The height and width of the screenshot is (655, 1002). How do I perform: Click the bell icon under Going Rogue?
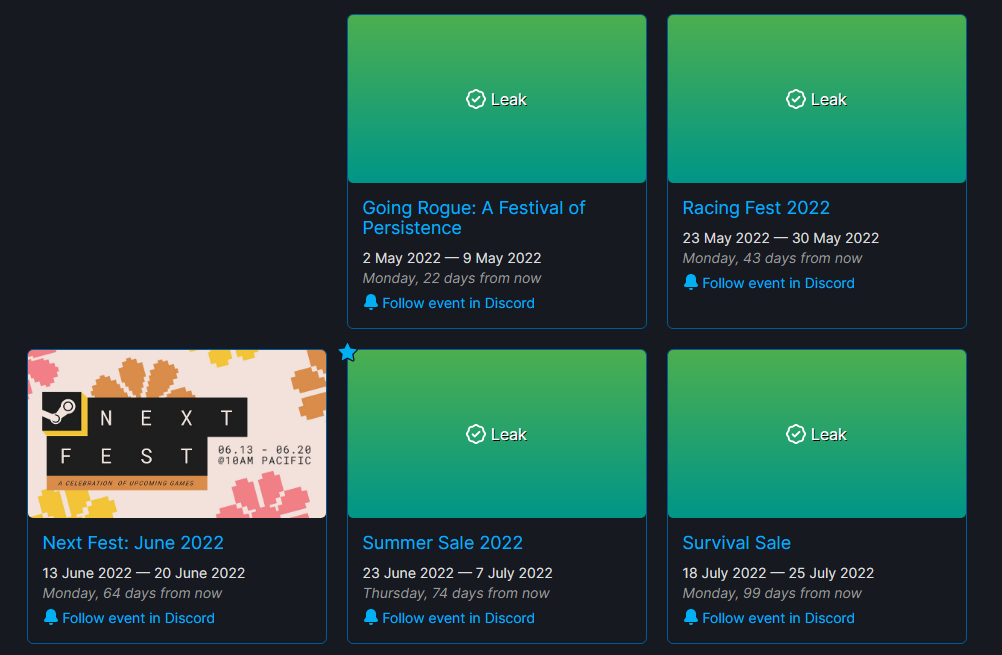coord(370,302)
